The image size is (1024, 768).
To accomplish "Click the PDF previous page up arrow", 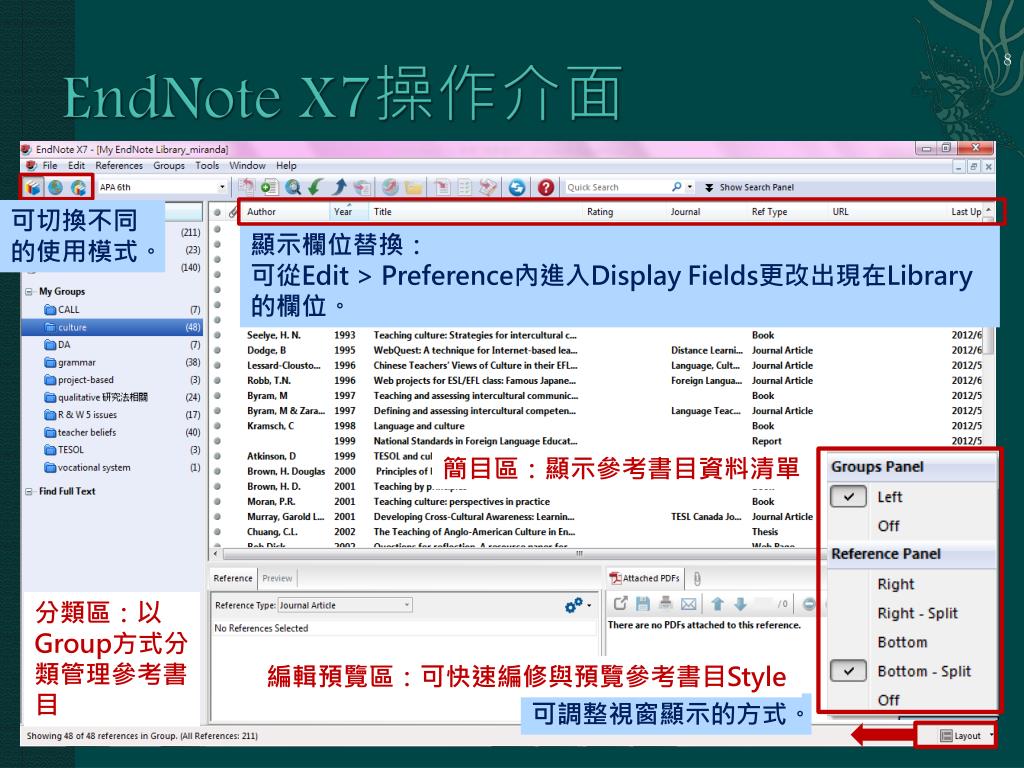I will point(717,604).
